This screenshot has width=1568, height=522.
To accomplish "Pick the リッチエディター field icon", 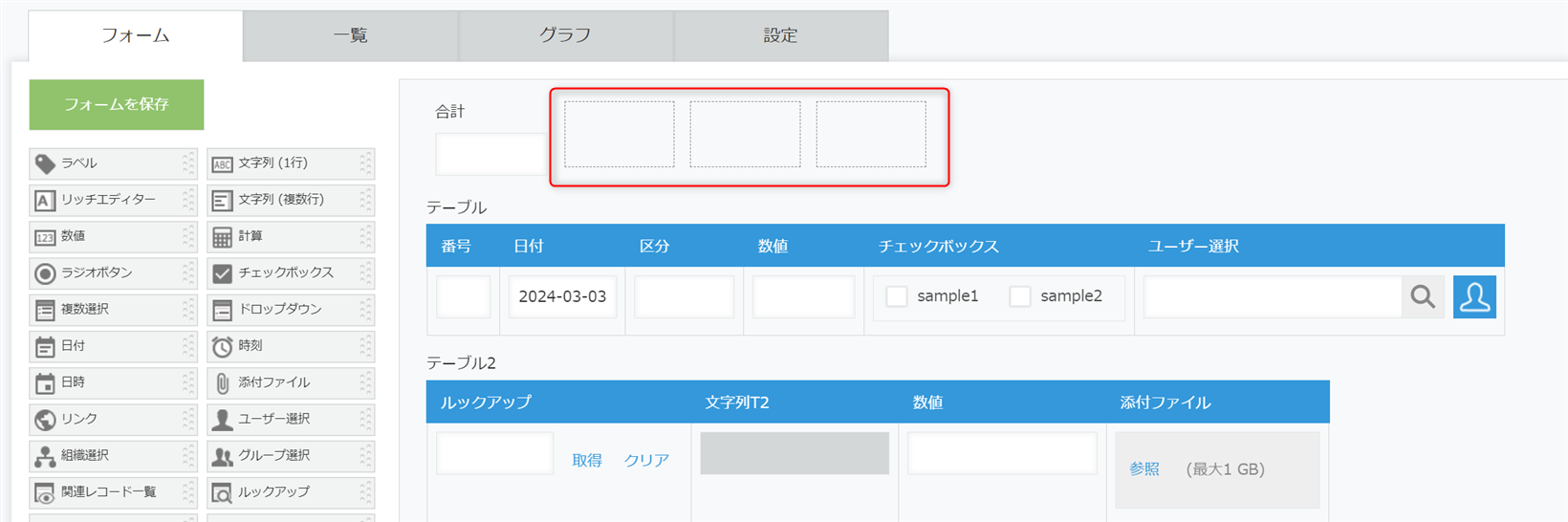I will 44,201.
